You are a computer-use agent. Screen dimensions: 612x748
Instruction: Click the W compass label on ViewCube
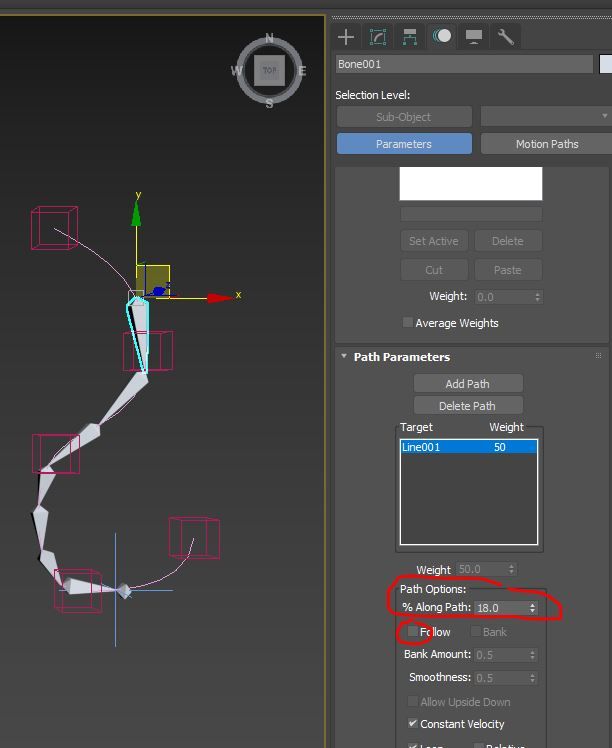tap(237, 71)
